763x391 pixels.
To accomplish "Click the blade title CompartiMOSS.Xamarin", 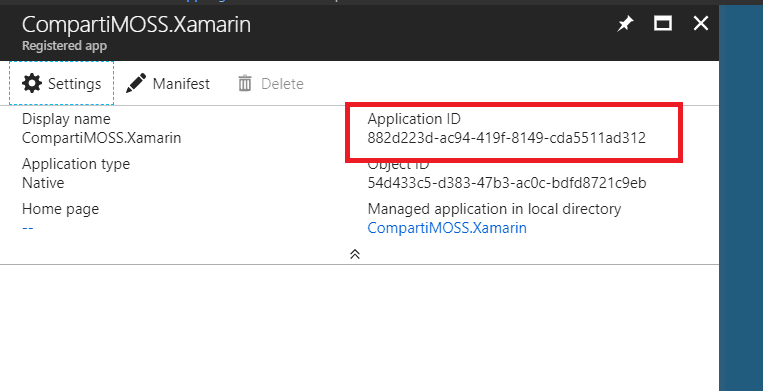I will click(136, 24).
